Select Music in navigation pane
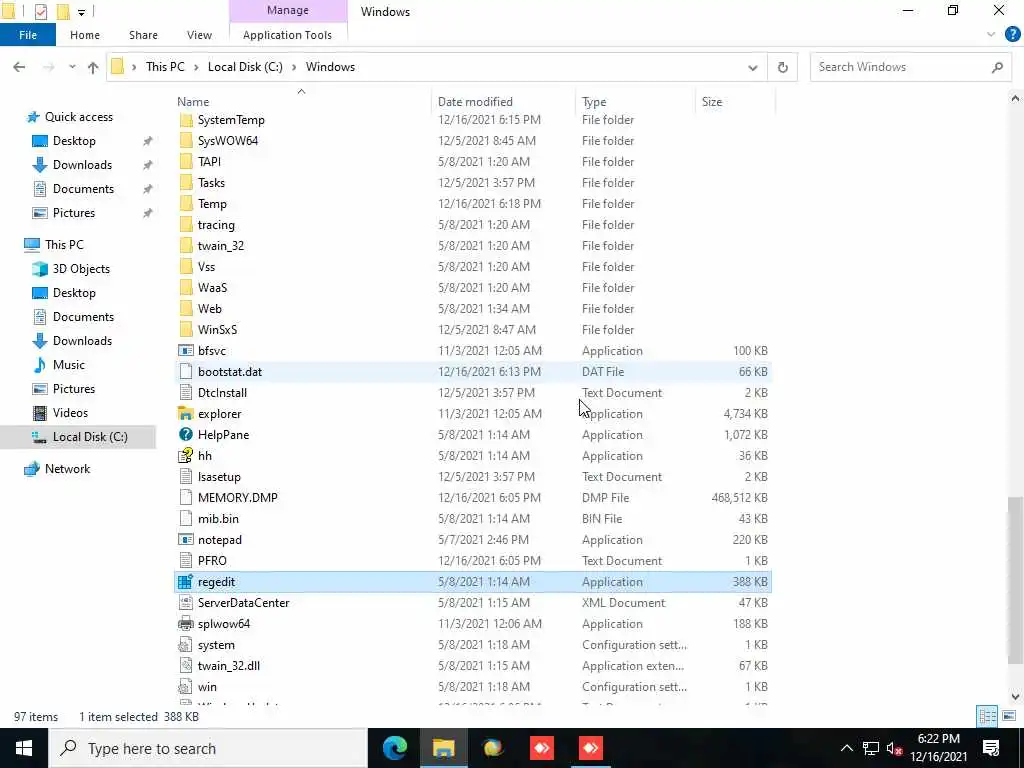 69,365
